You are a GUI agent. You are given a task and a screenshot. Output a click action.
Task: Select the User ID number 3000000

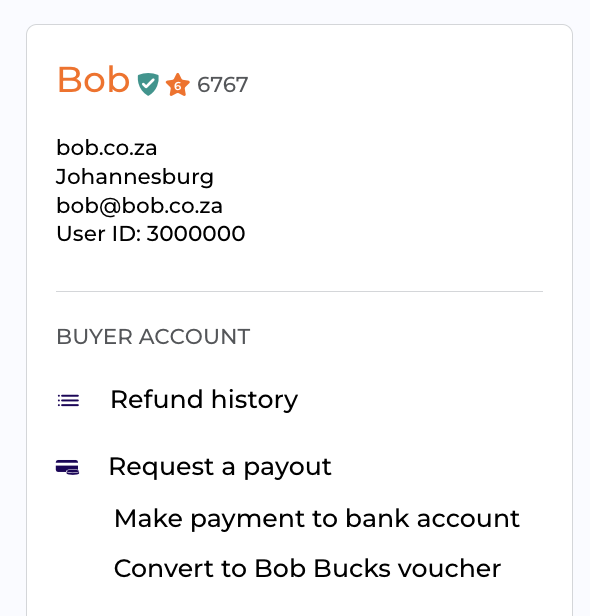point(196,234)
